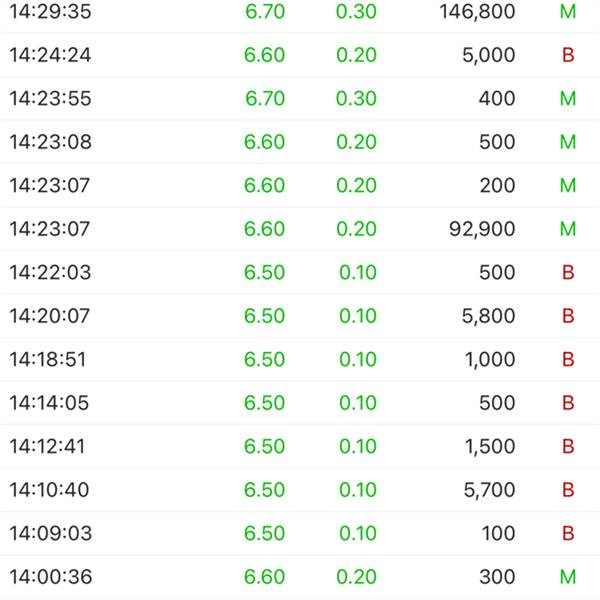Click the 92,900 volume entry
This screenshot has height=600, width=600.
[x=482, y=229]
